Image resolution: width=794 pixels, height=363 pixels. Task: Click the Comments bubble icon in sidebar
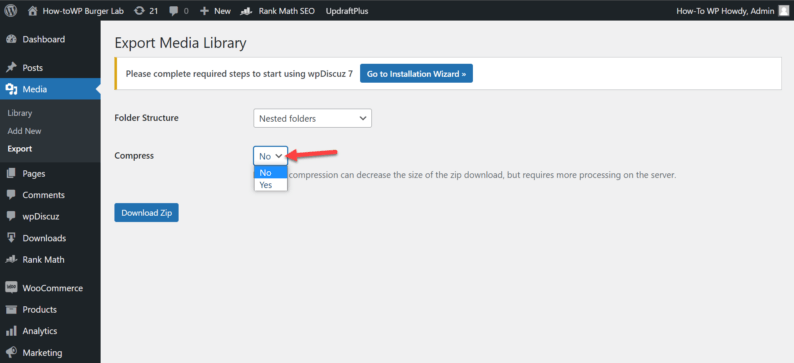[11, 195]
